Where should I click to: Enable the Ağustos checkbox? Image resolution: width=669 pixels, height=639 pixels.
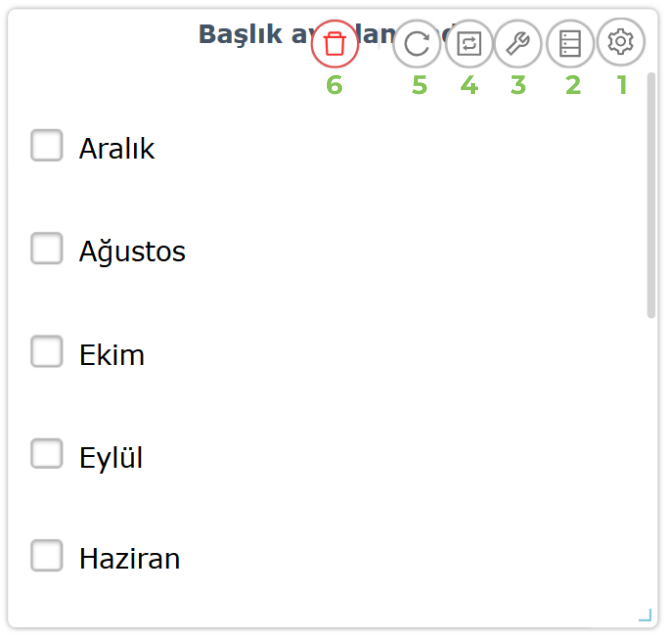tap(46, 249)
